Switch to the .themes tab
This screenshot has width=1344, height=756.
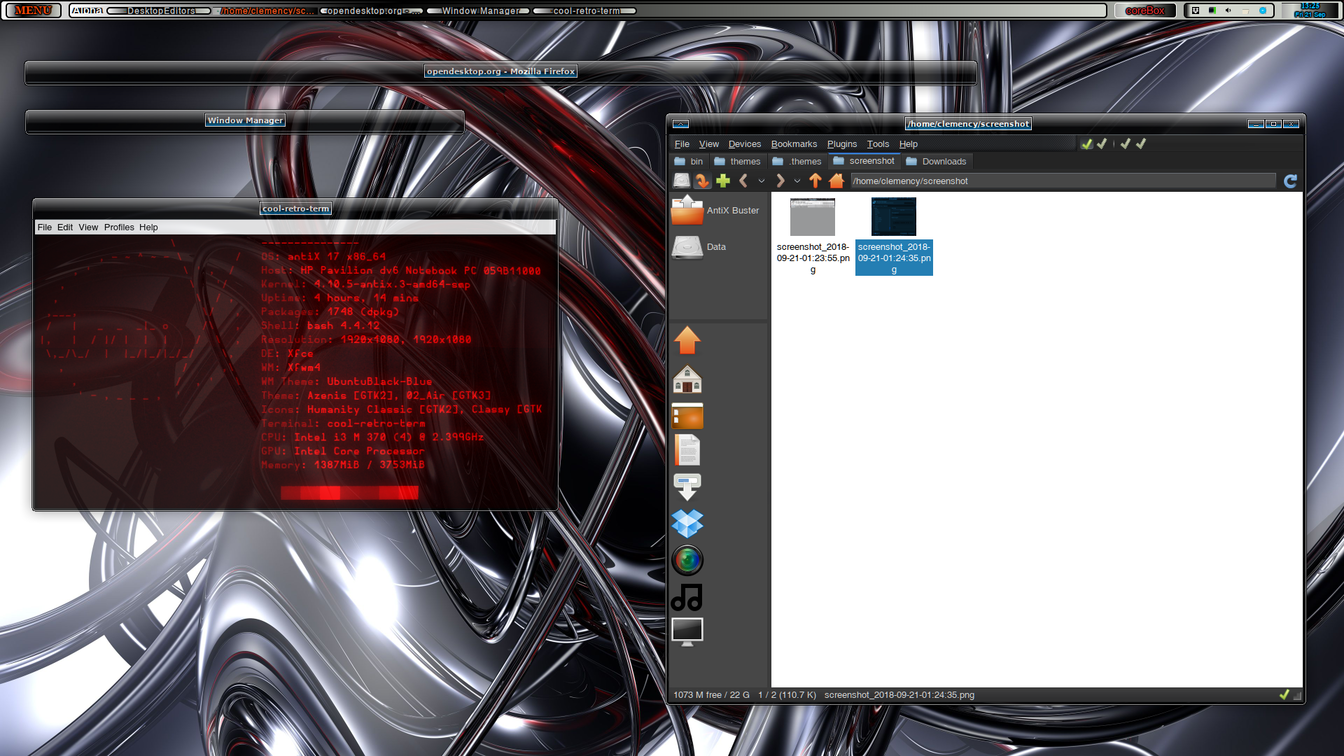tap(797, 161)
